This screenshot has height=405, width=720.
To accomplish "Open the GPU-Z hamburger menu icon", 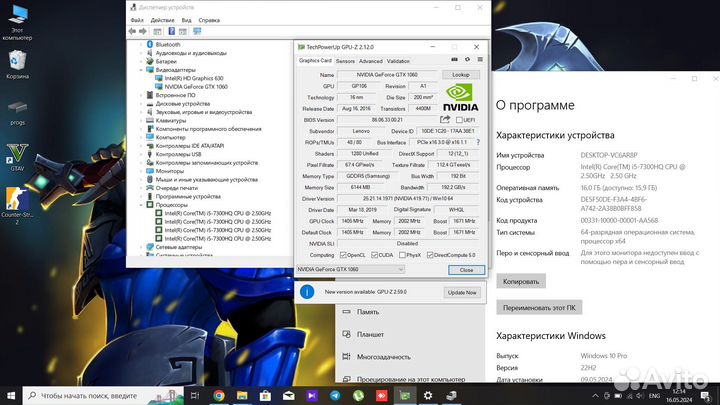I will click(480, 60).
